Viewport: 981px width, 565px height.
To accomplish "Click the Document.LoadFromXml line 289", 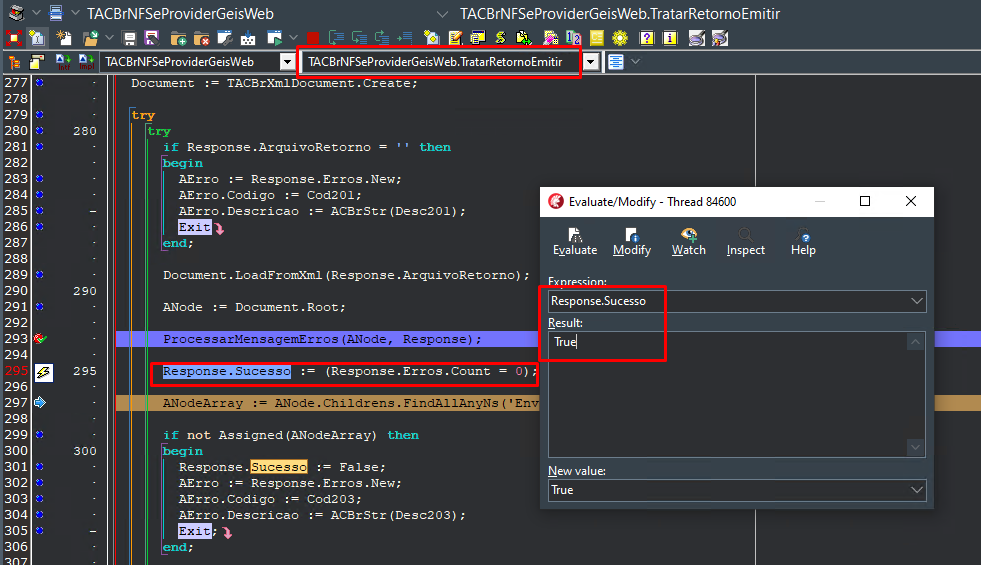I will coord(346,275).
